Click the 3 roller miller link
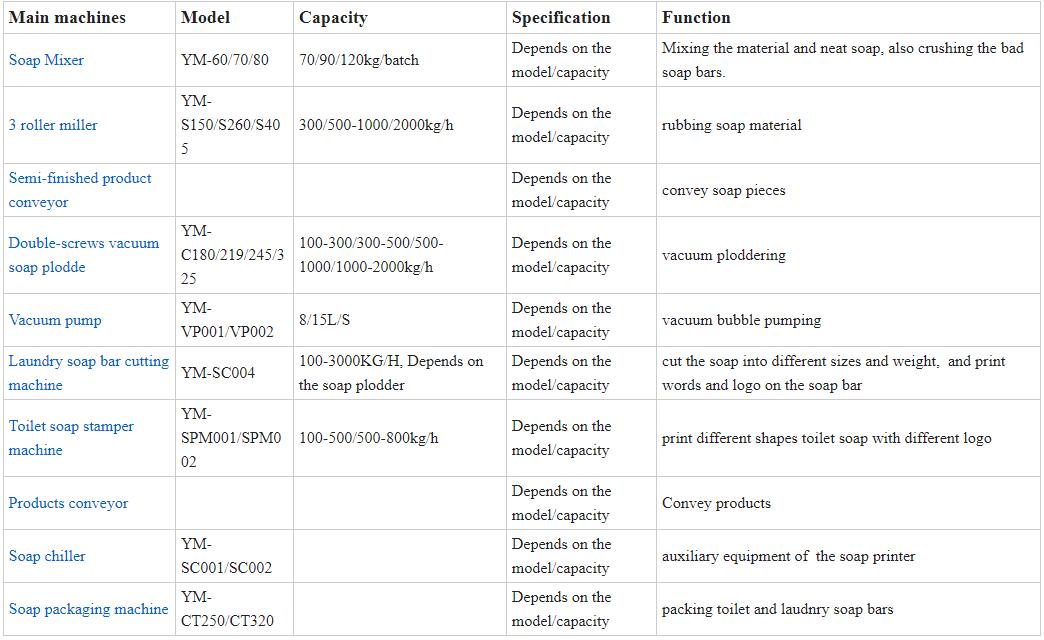 coord(53,125)
